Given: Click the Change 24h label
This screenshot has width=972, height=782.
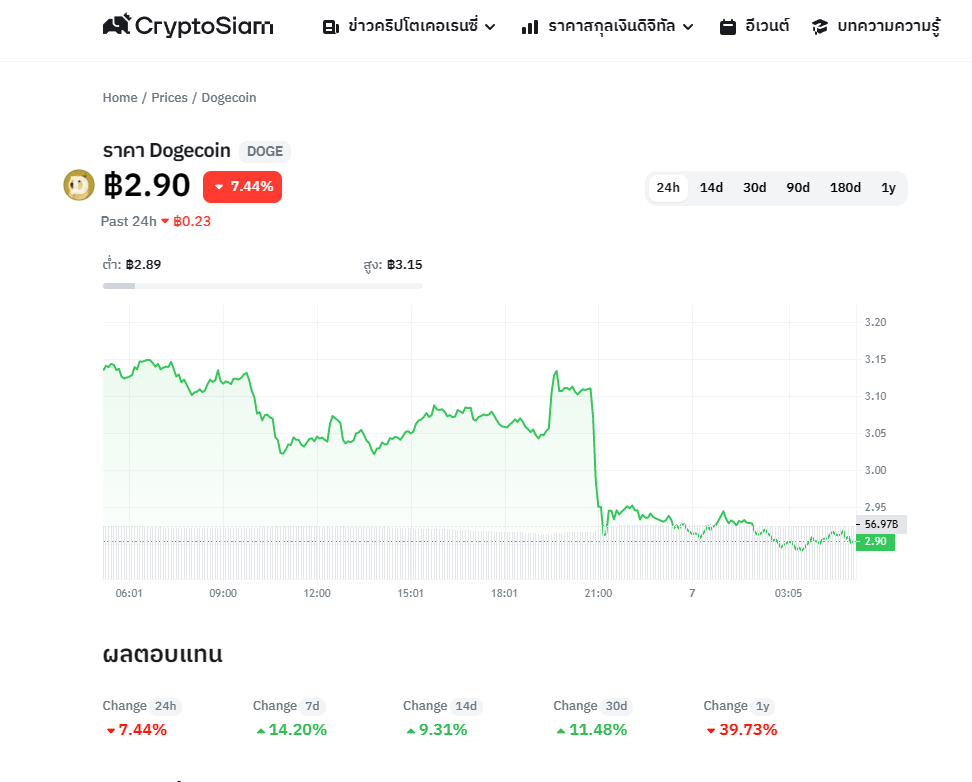Looking at the screenshot, I should [x=142, y=706].
